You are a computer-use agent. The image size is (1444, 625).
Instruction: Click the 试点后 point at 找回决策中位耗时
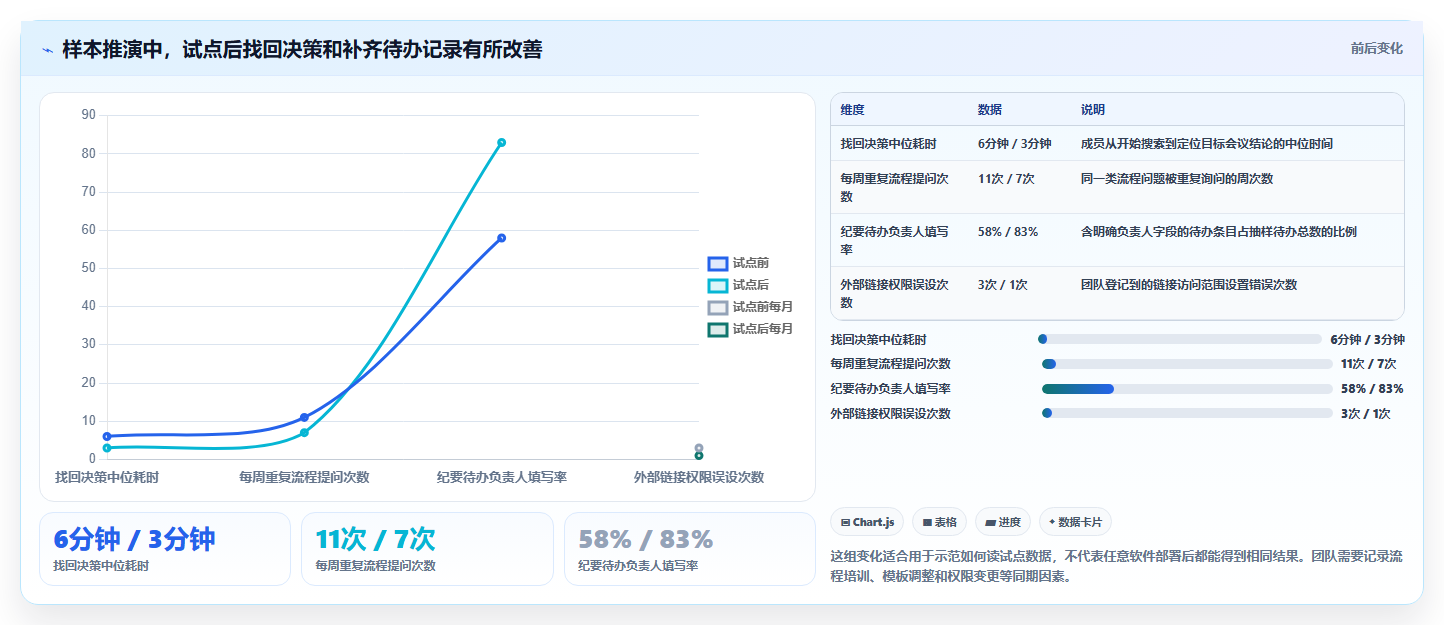click(x=107, y=448)
